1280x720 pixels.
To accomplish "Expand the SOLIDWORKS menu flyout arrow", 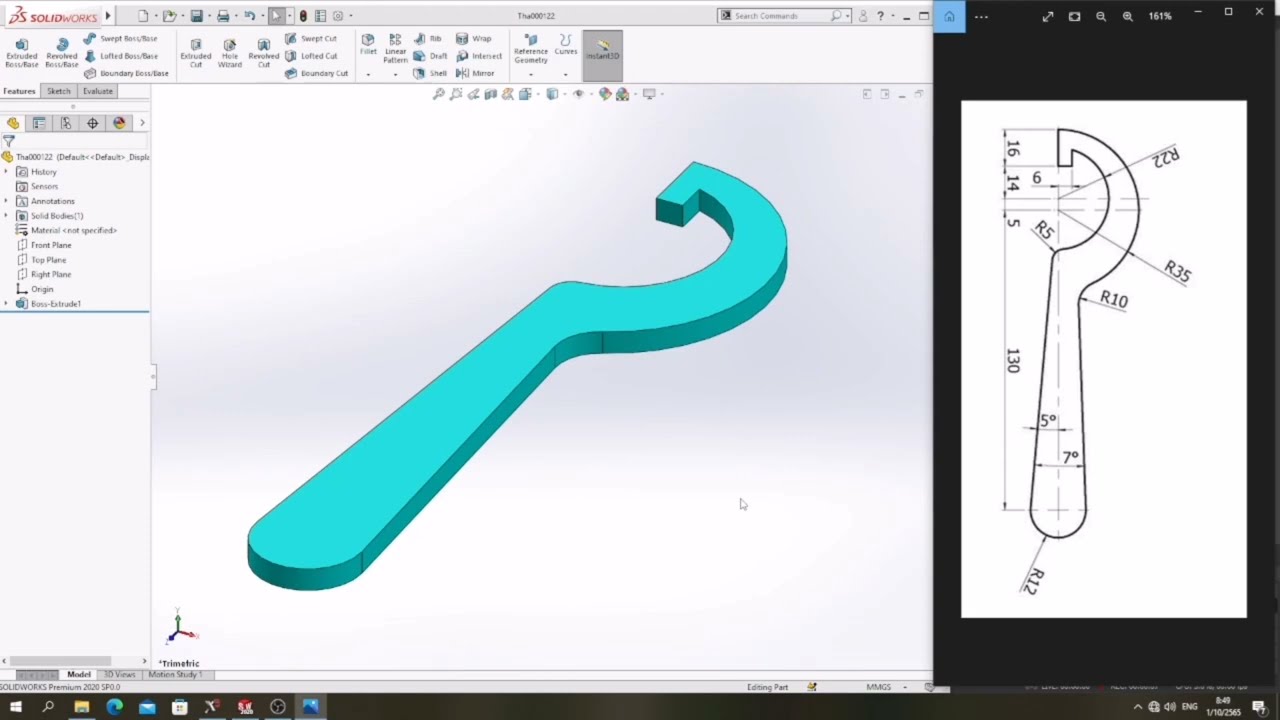I will point(108,16).
